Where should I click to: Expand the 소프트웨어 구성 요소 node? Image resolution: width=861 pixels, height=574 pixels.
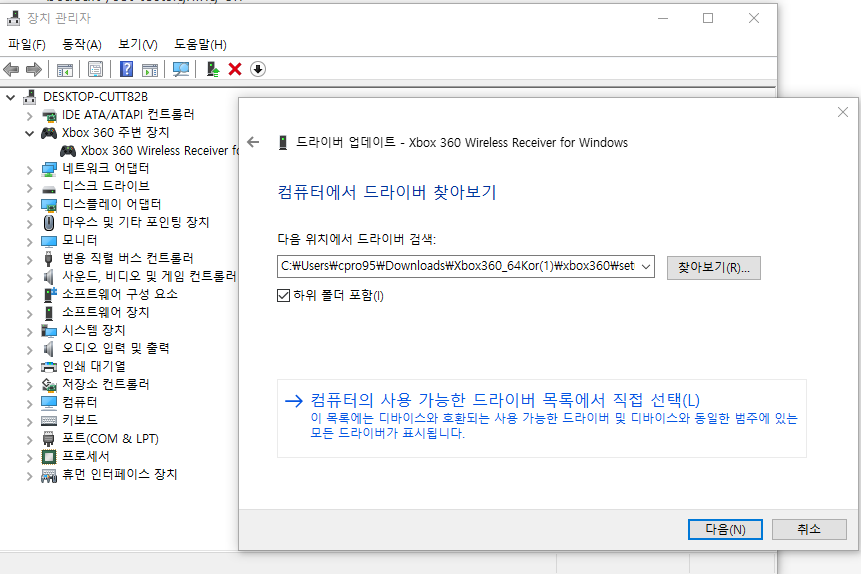tap(30, 295)
